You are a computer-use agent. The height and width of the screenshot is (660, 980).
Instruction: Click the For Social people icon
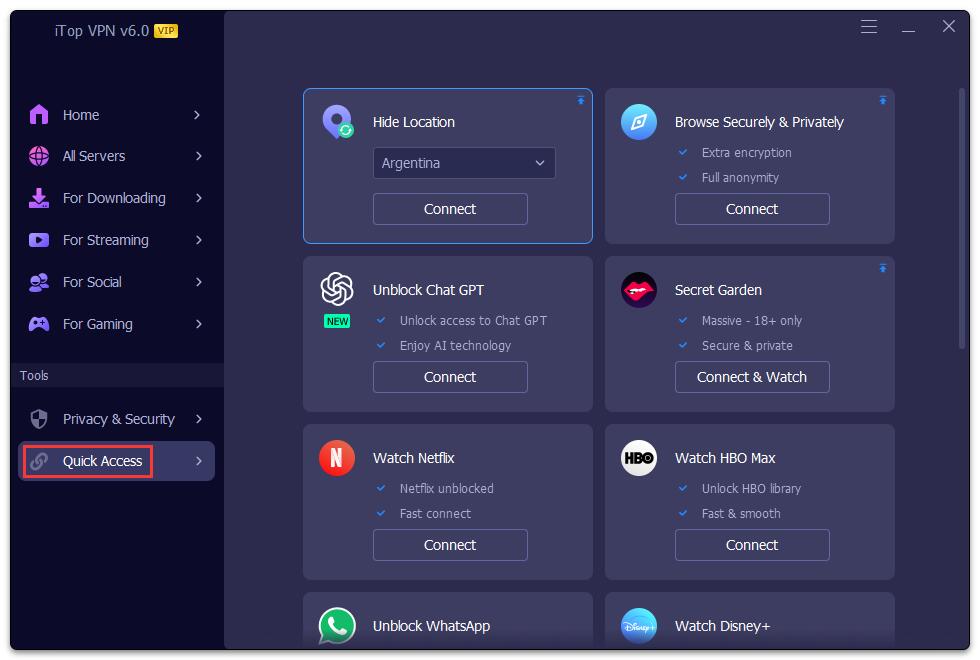(39, 282)
